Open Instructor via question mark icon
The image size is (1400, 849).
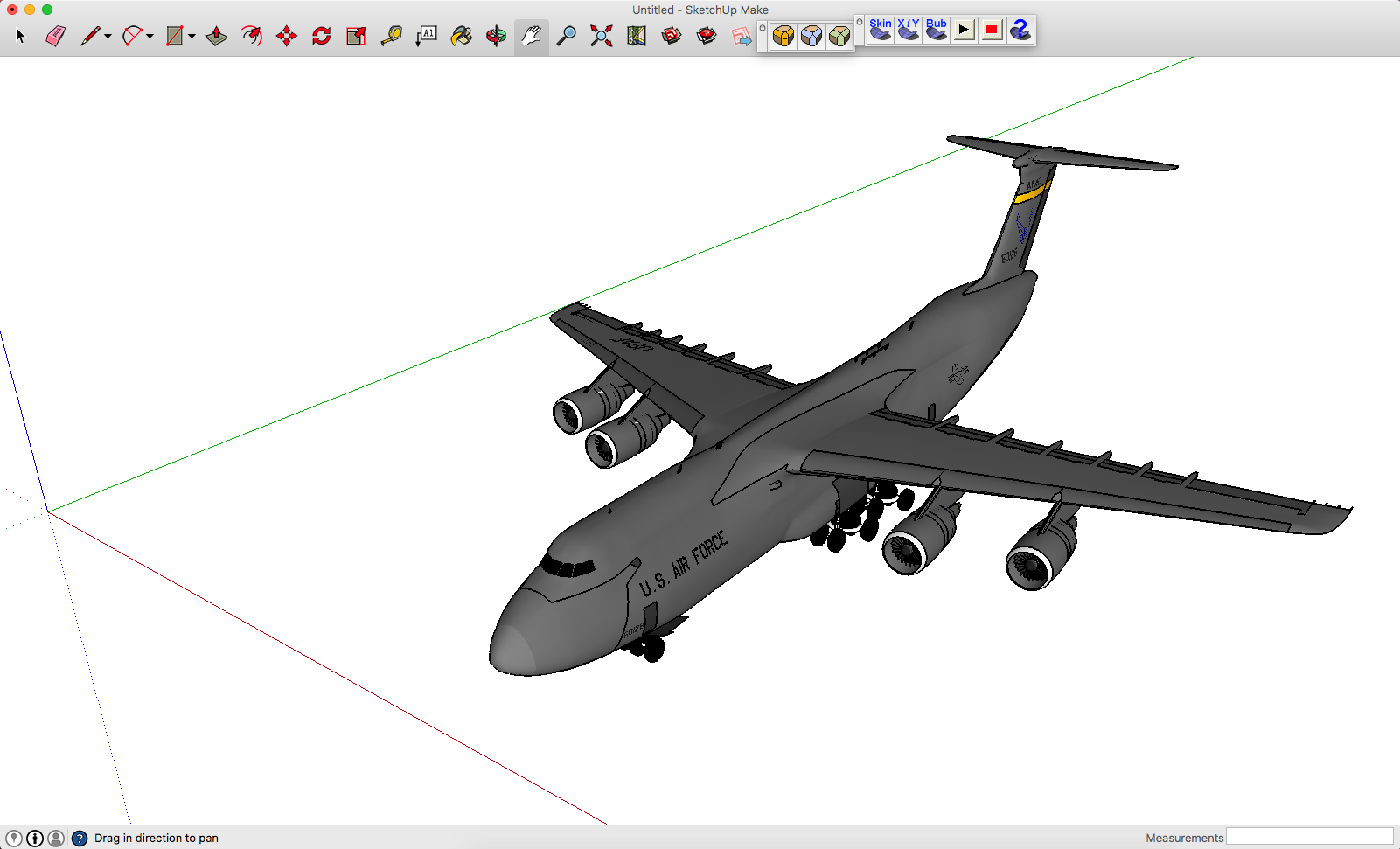coord(80,838)
